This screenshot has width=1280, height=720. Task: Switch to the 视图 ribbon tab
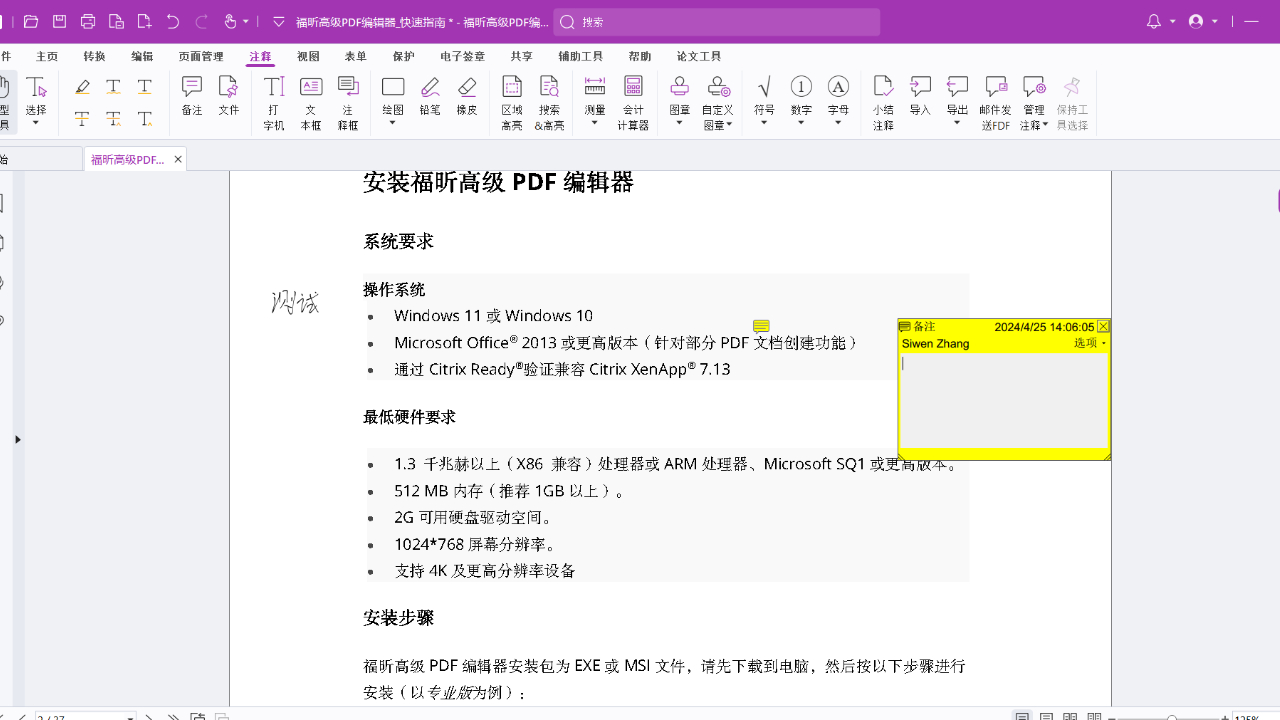pos(307,56)
